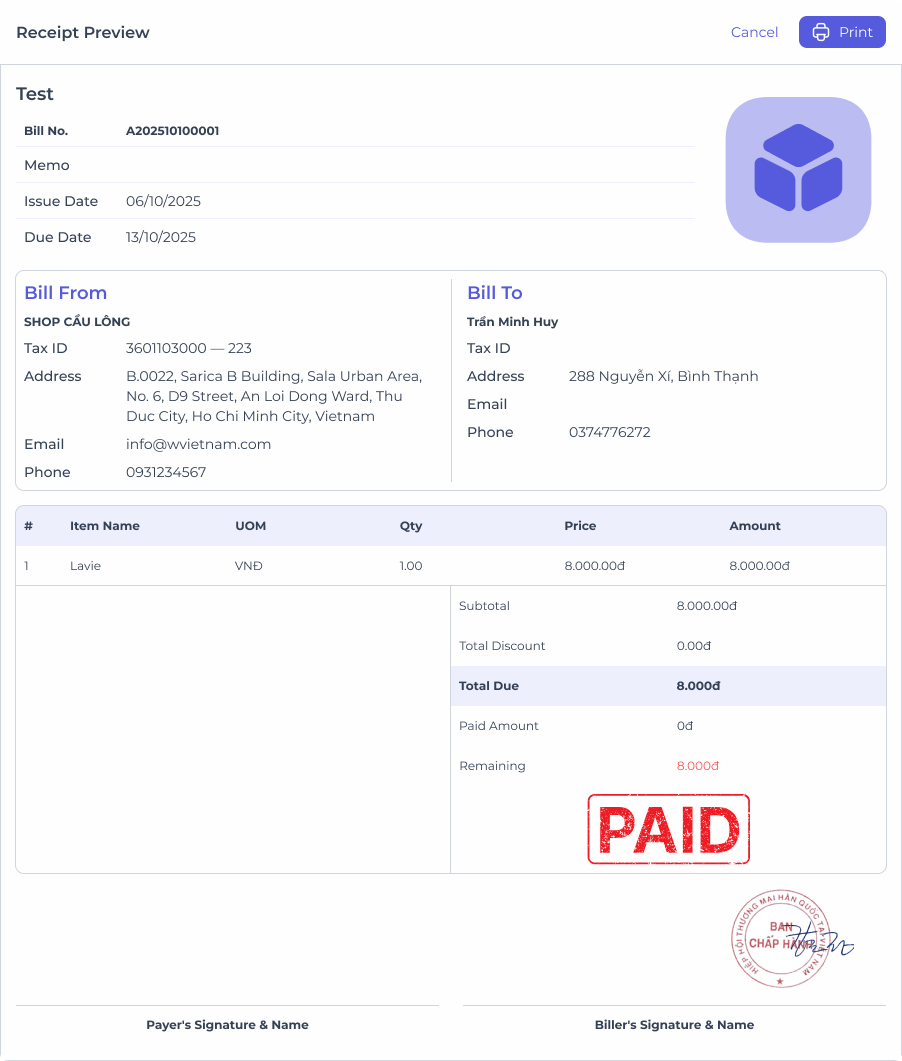Click the Total Due label
The image size is (902, 1061).
489,685
